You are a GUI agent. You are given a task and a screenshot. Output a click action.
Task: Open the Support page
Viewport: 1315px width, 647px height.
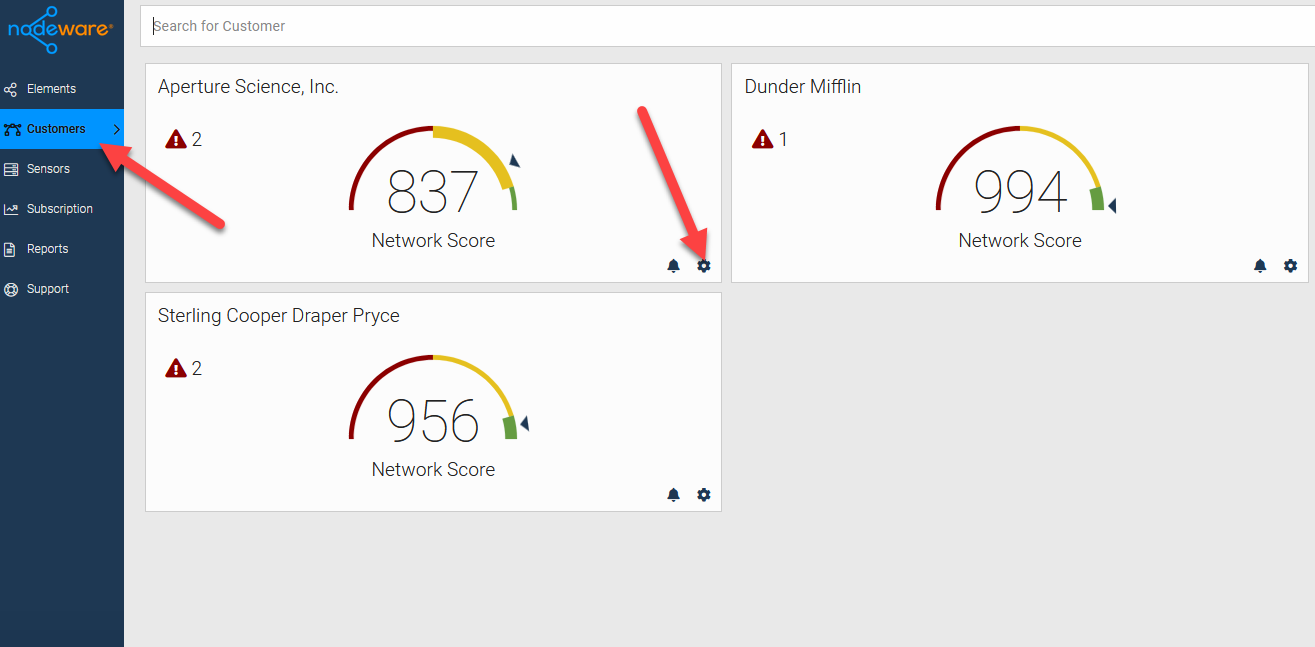pyautogui.click(x=47, y=289)
